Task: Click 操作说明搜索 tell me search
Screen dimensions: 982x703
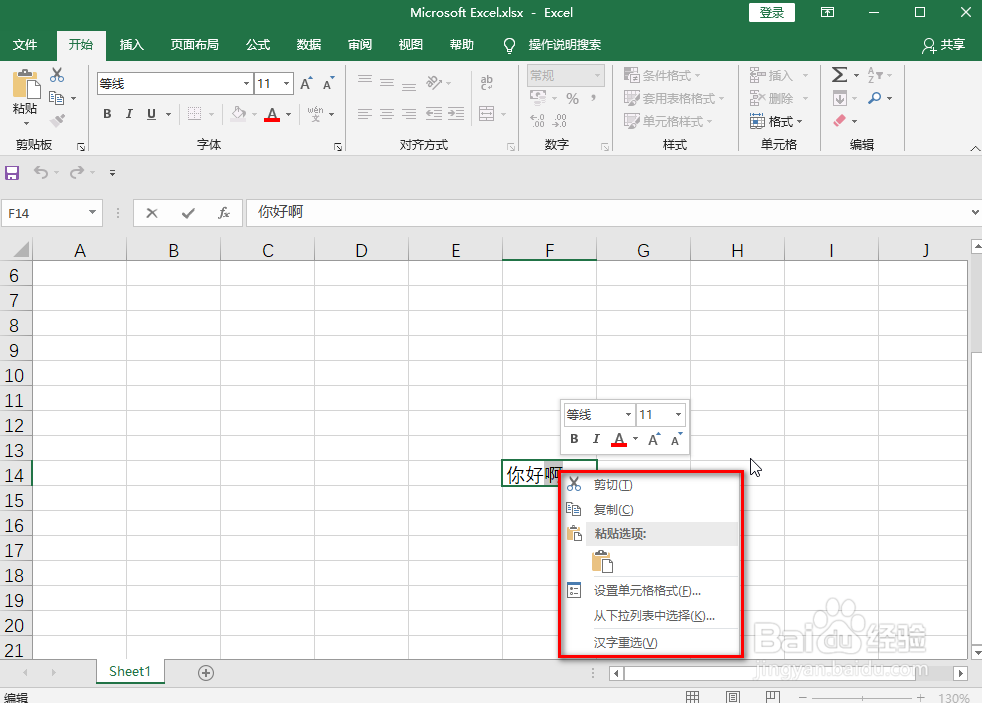Action: (553, 45)
